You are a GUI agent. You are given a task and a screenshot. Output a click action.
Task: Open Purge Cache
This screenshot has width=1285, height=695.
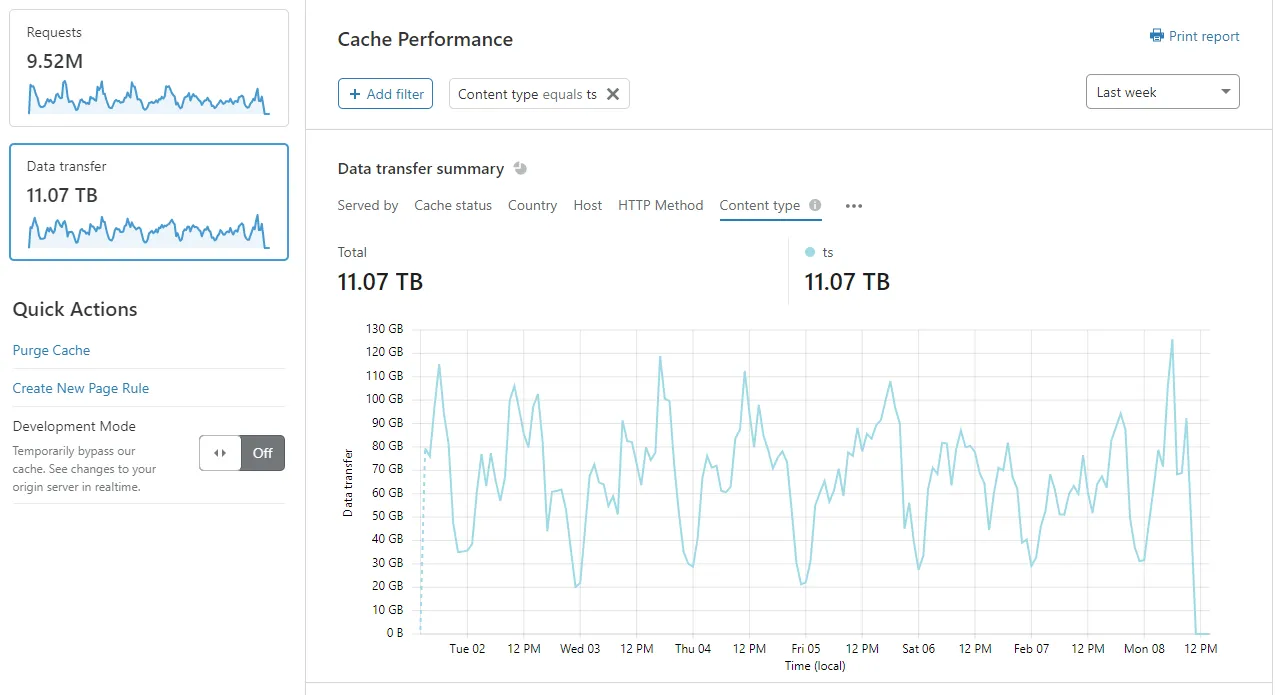51,350
